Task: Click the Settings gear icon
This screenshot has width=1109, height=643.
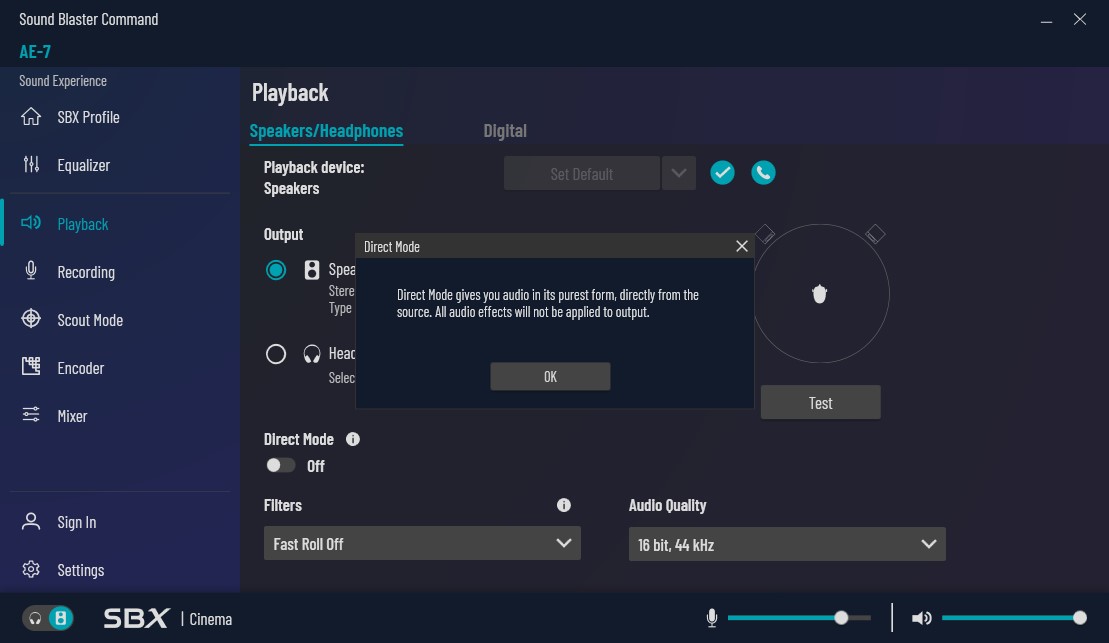Action: pyautogui.click(x=31, y=569)
